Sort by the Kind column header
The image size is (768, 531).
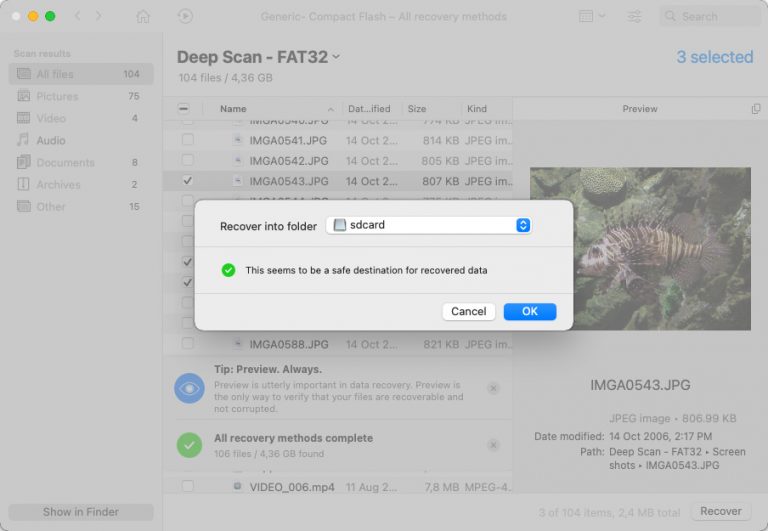(x=477, y=109)
